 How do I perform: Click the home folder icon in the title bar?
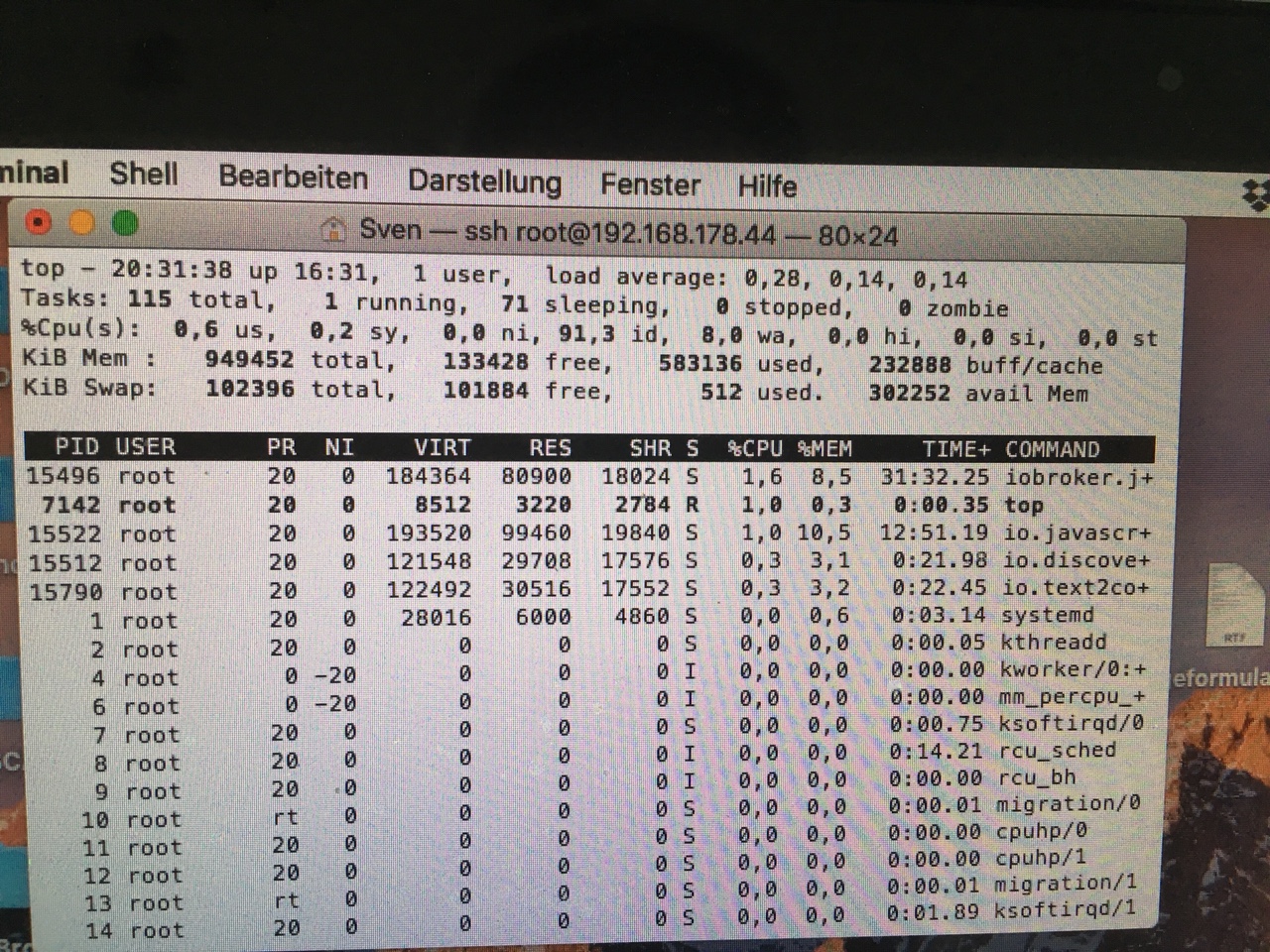point(334,230)
